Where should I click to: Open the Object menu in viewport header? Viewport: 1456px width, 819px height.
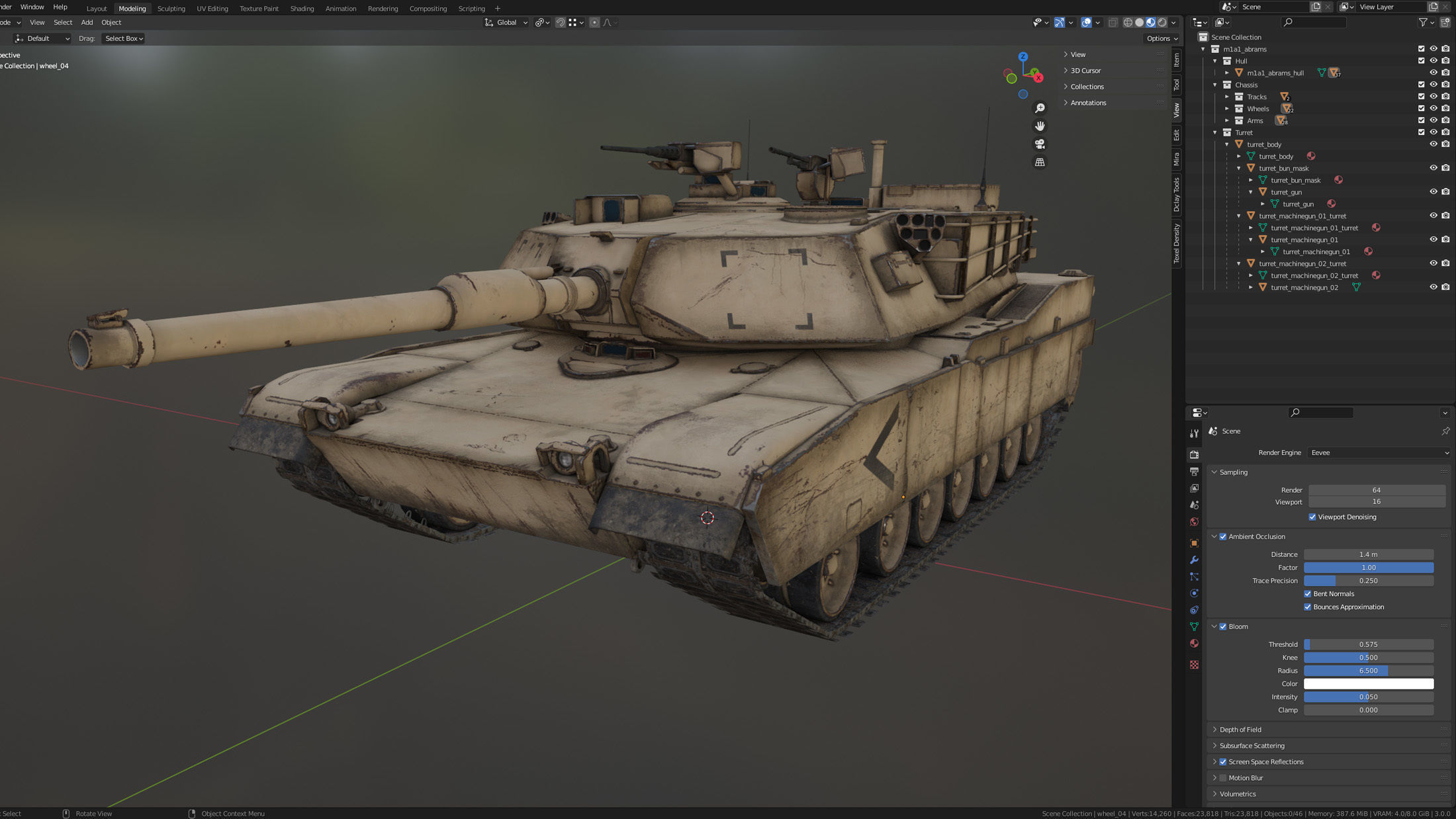coord(111,22)
